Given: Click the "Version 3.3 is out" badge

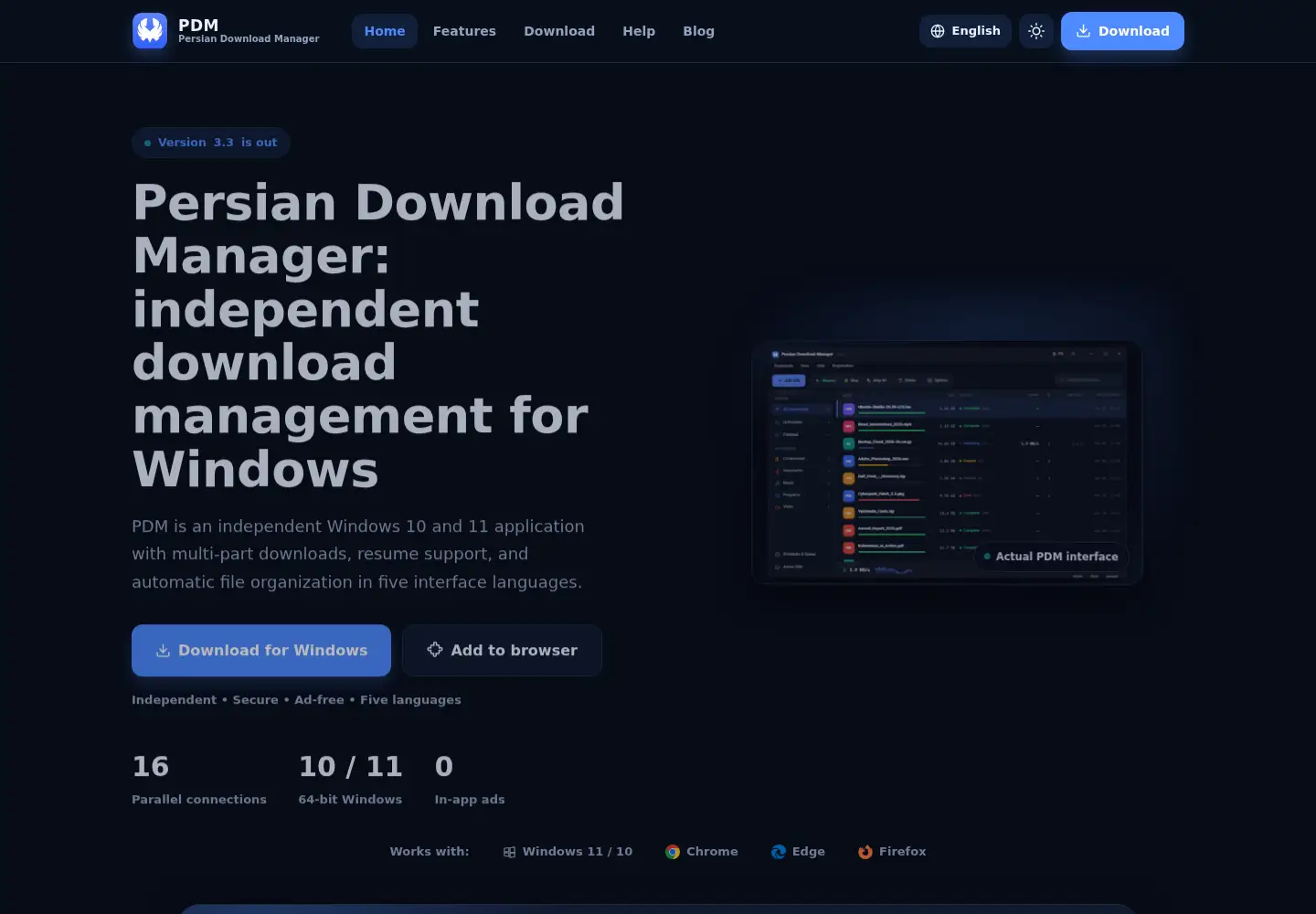Looking at the screenshot, I should pos(211,143).
